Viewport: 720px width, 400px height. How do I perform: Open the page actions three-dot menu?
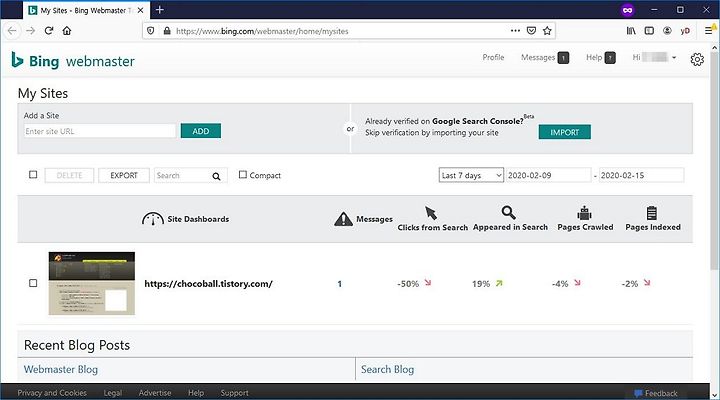click(x=515, y=31)
